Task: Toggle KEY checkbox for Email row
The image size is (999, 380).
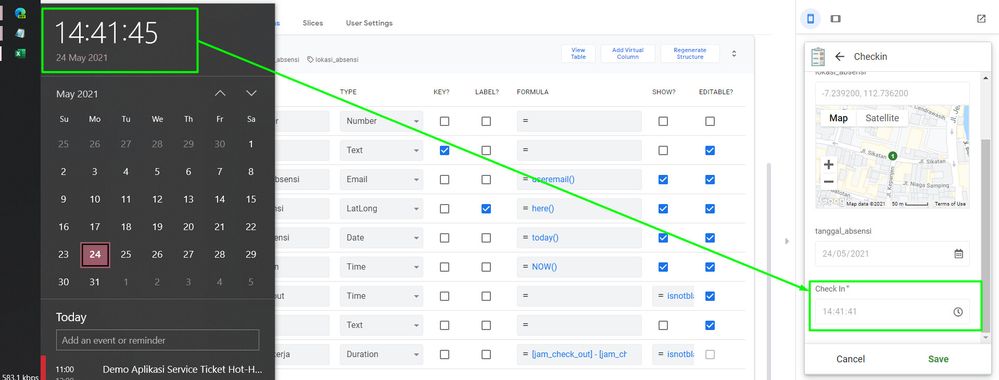Action: click(x=444, y=179)
